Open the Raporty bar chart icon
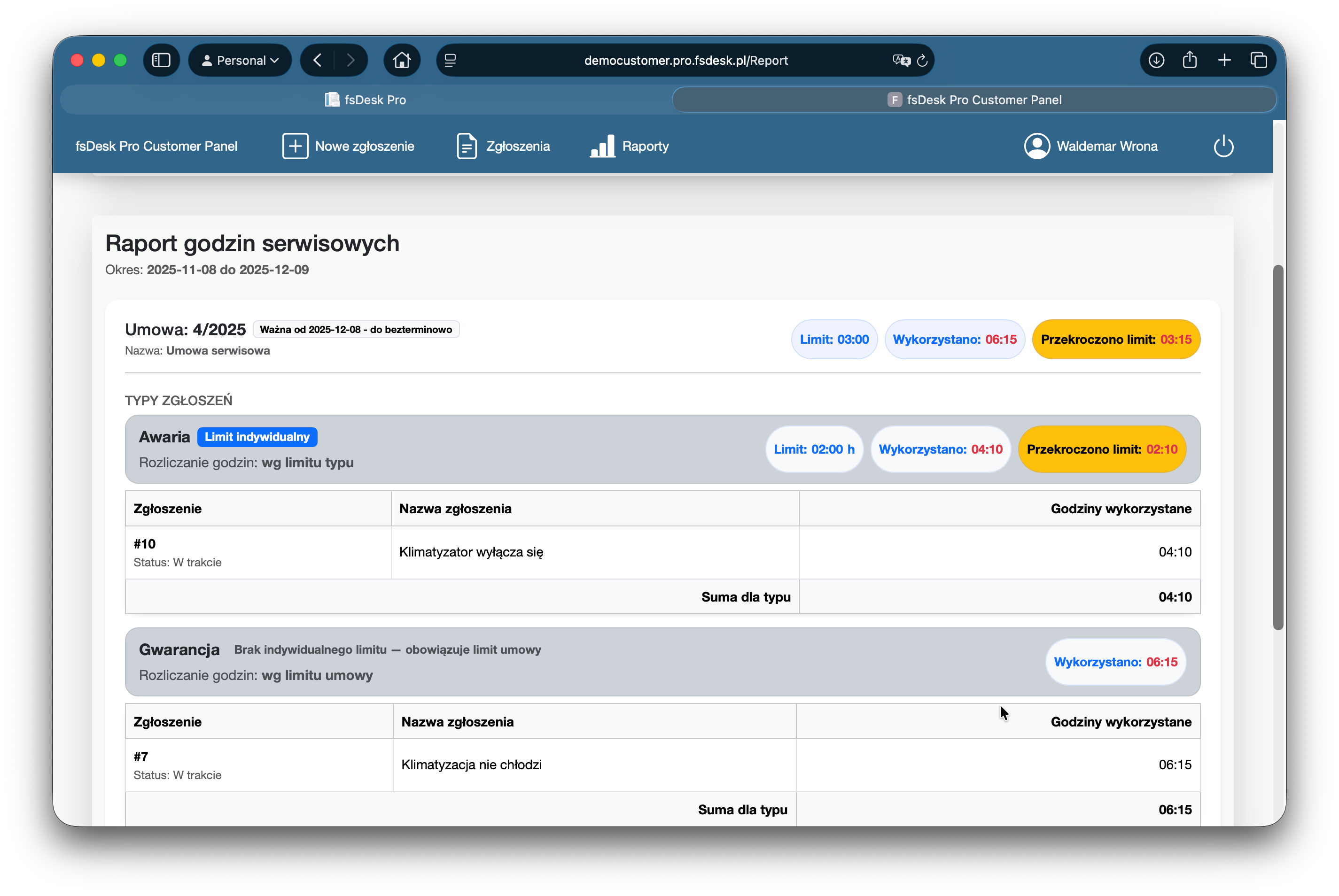 click(602, 147)
